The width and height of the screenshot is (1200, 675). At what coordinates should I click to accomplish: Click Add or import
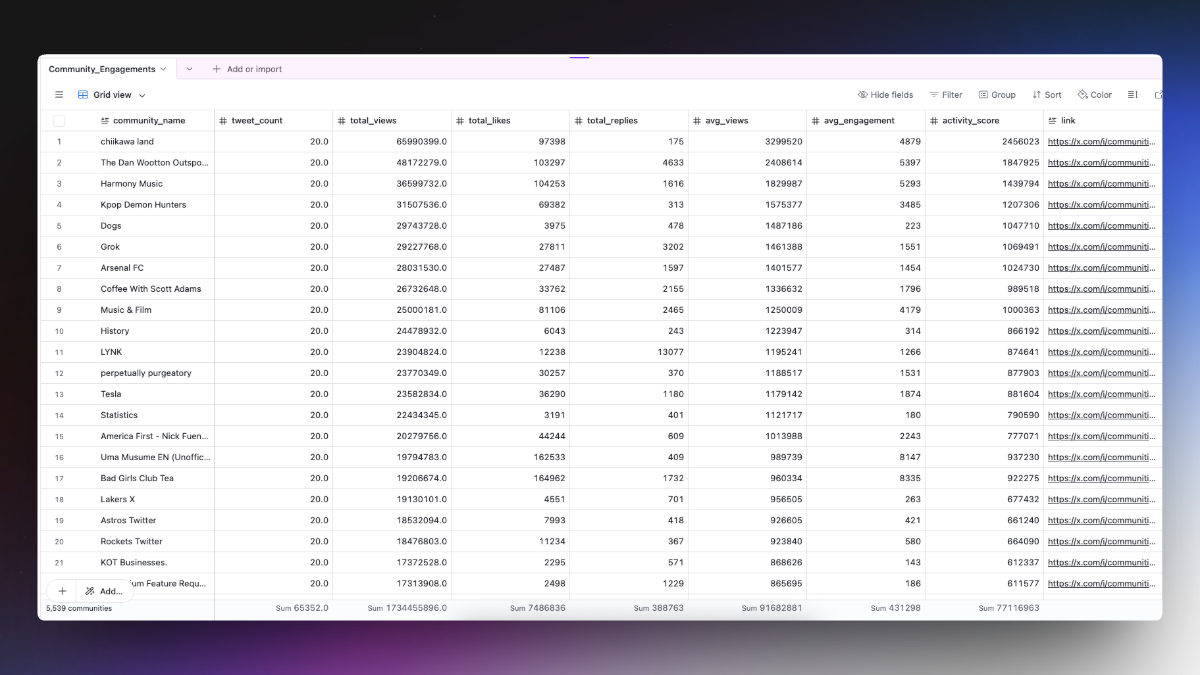[x=247, y=69]
